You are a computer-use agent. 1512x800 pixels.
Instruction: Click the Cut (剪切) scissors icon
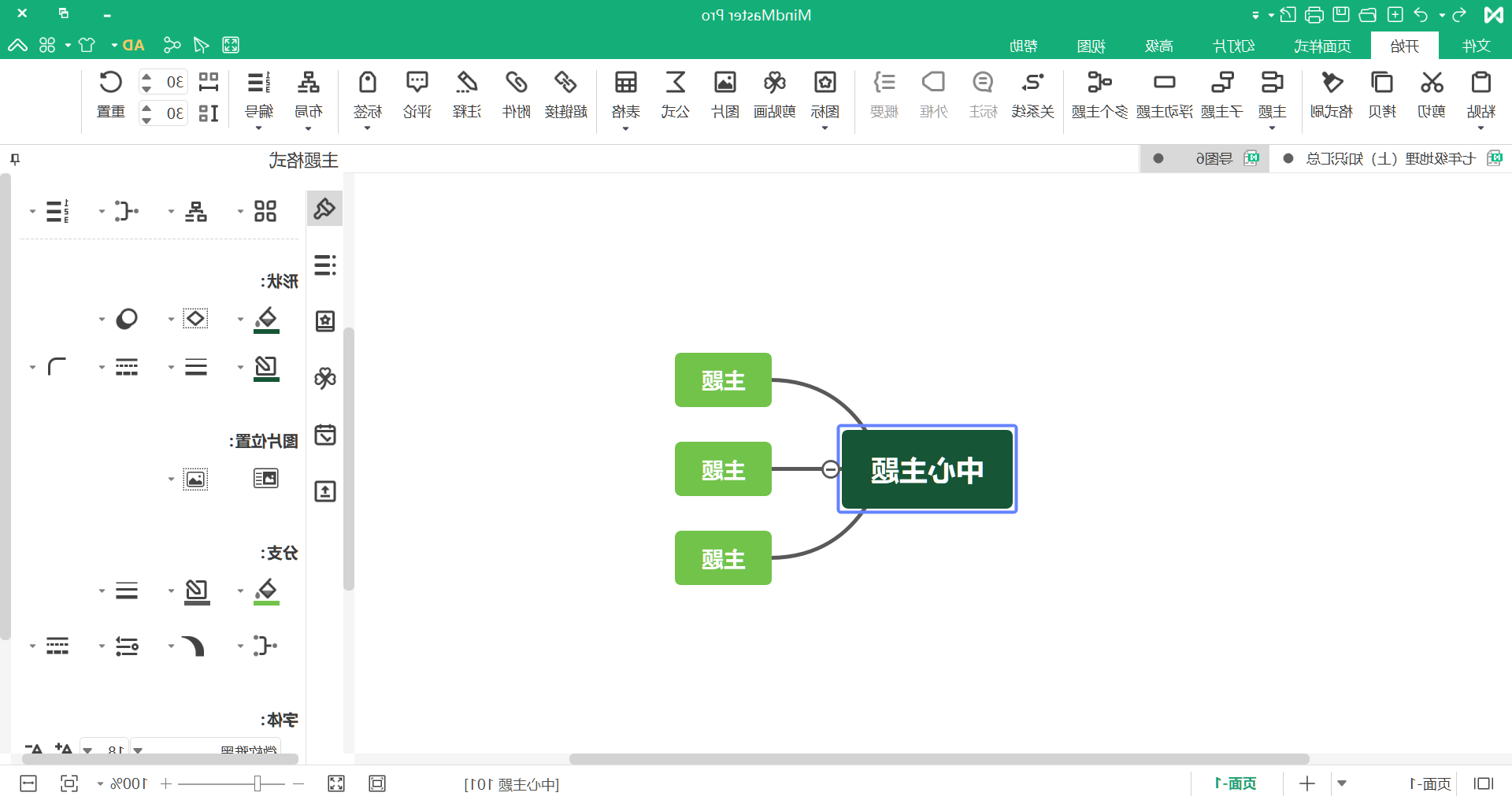click(x=1432, y=83)
